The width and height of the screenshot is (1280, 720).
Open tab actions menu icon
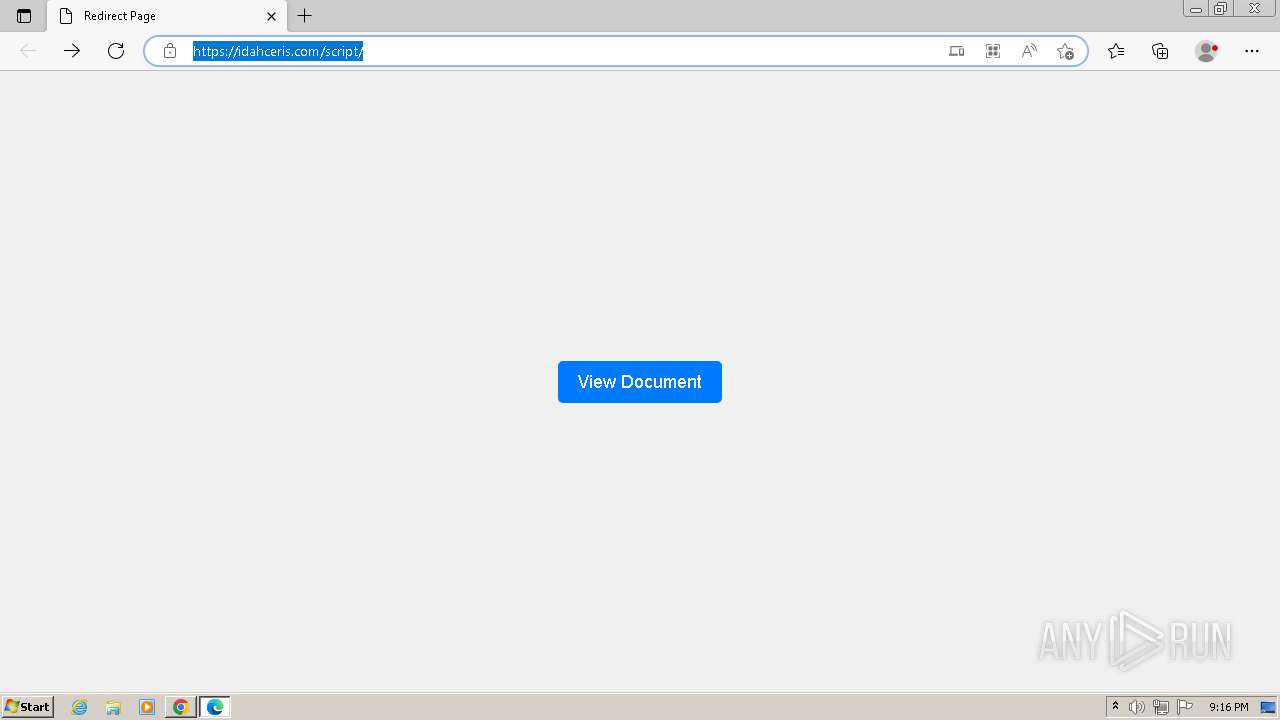tap(24, 16)
